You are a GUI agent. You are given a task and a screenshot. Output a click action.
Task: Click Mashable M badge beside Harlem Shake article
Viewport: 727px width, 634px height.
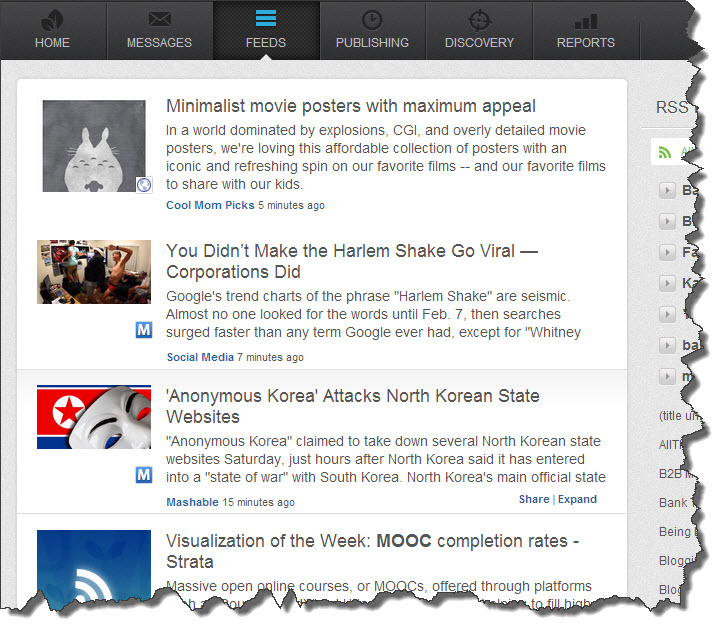[x=144, y=330]
